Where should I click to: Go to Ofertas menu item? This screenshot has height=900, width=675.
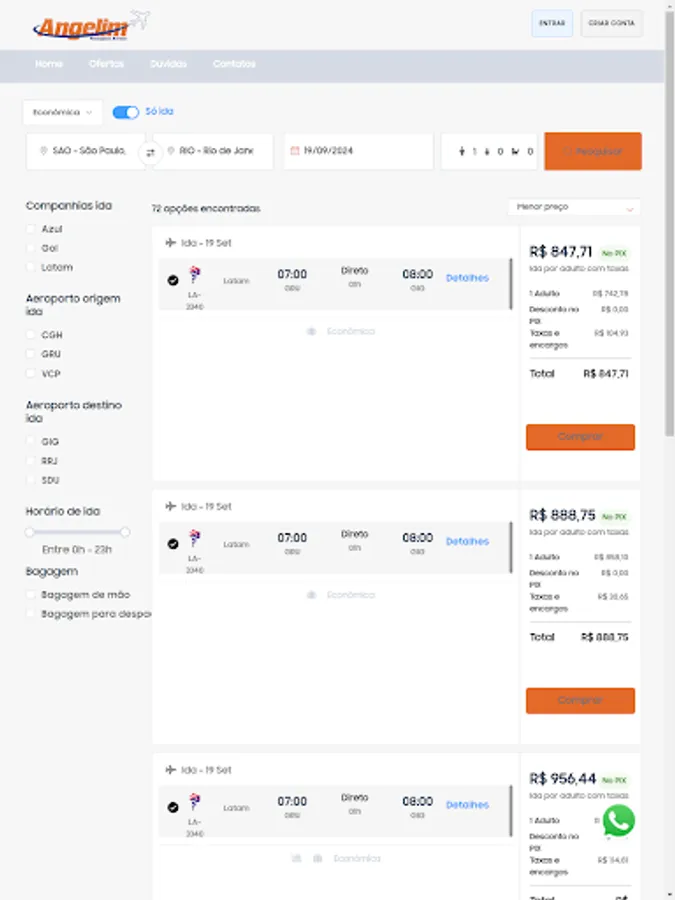[106, 64]
